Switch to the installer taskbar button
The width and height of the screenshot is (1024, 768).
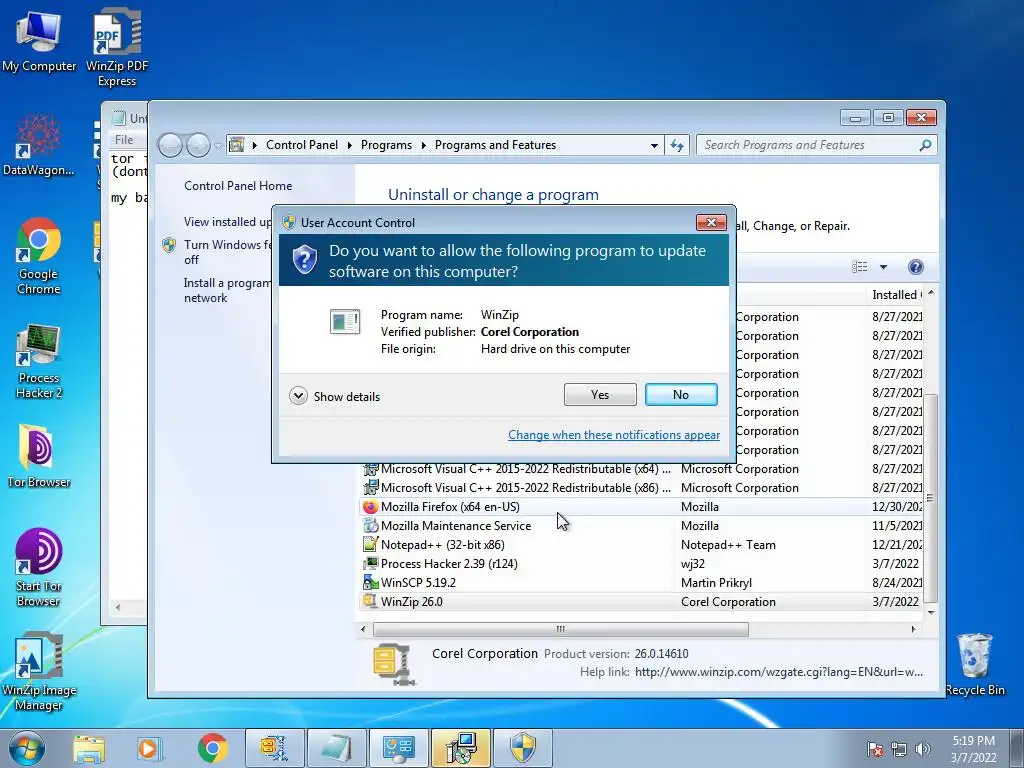click(x=461, y=748)
